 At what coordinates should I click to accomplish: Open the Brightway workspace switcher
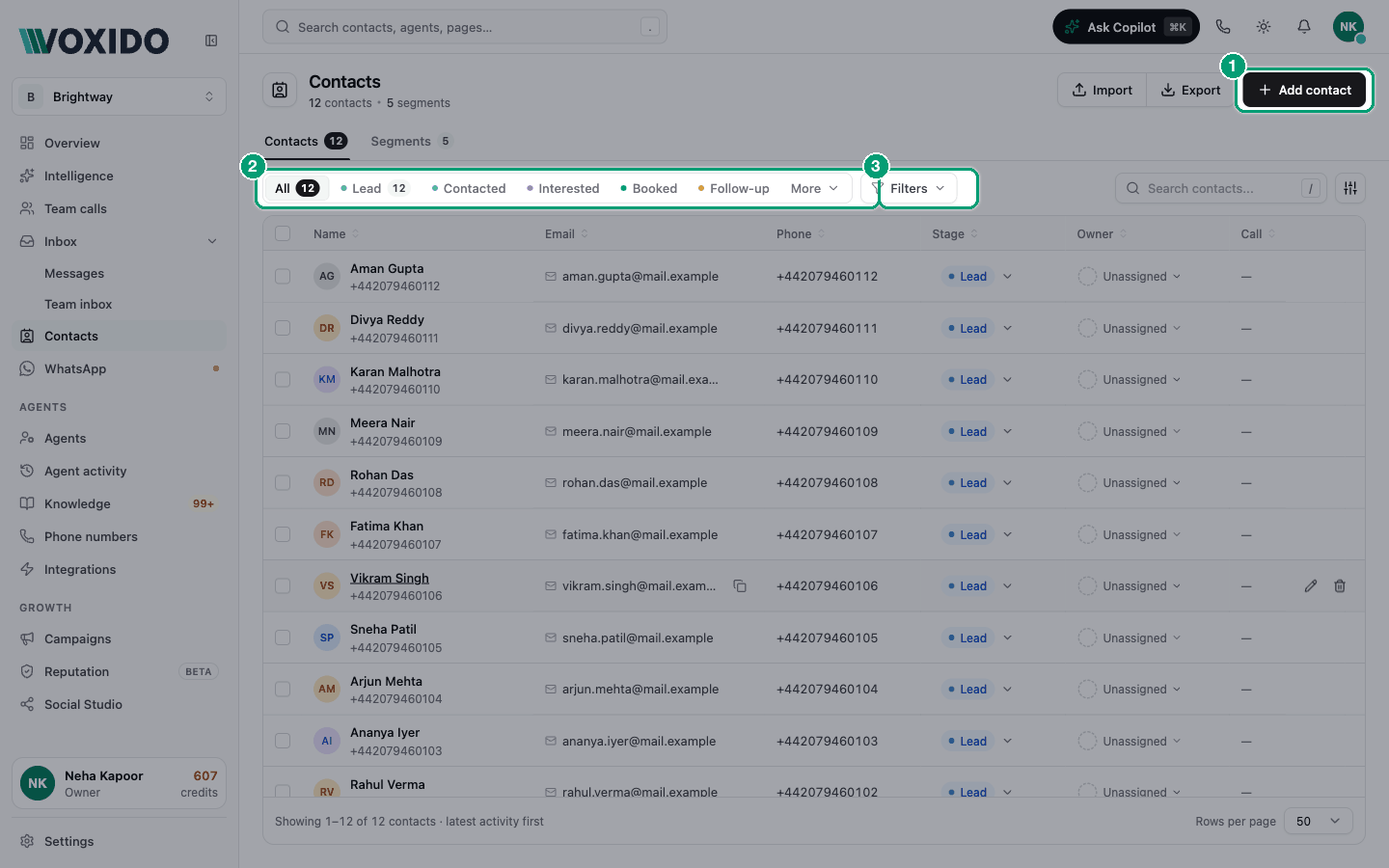click(120, 96)
